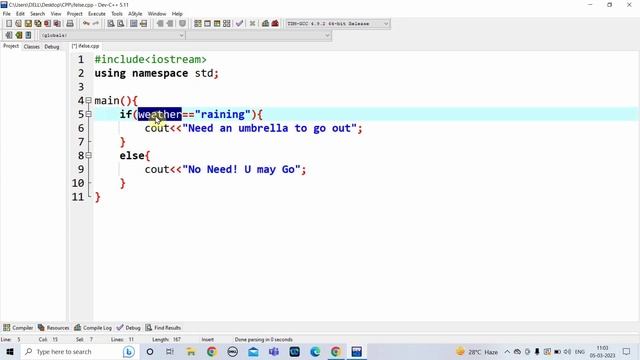Save the current file via toolbar
This screenshot has height=360, width=640.
click(x=28, y=24)
